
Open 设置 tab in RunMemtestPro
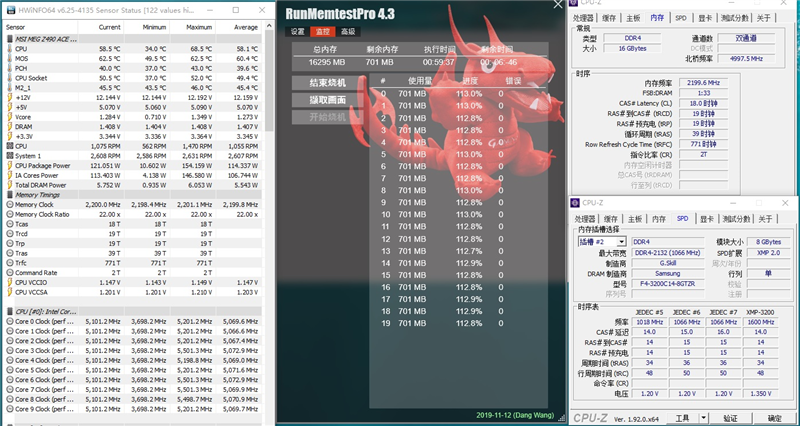(x=298, y=32)
